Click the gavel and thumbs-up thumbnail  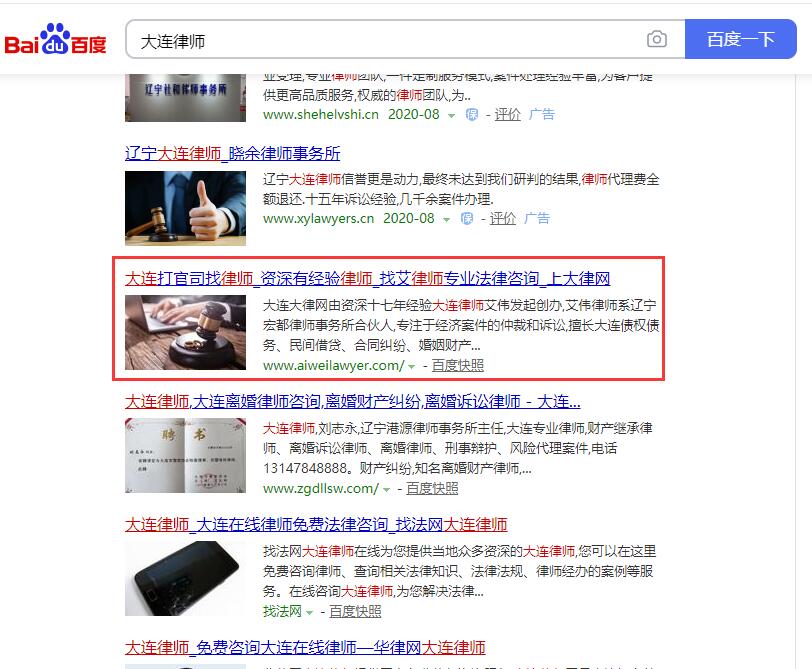click(x=185, y=208)
